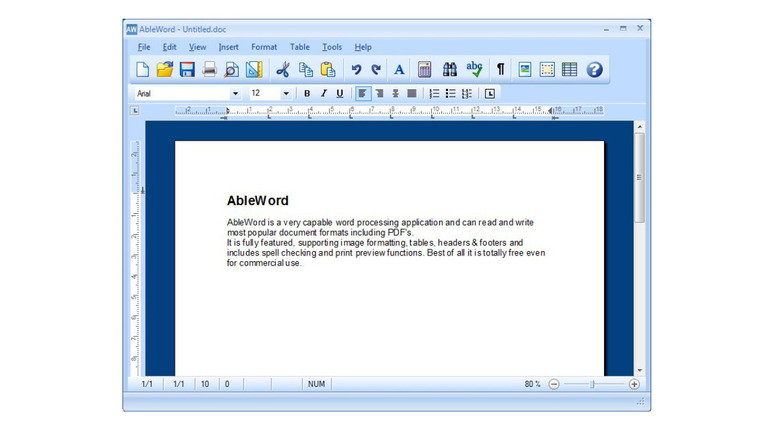This screenshot has width=780, height=438.
Task: Open a file with folder icon
Action: click(165, 70)
